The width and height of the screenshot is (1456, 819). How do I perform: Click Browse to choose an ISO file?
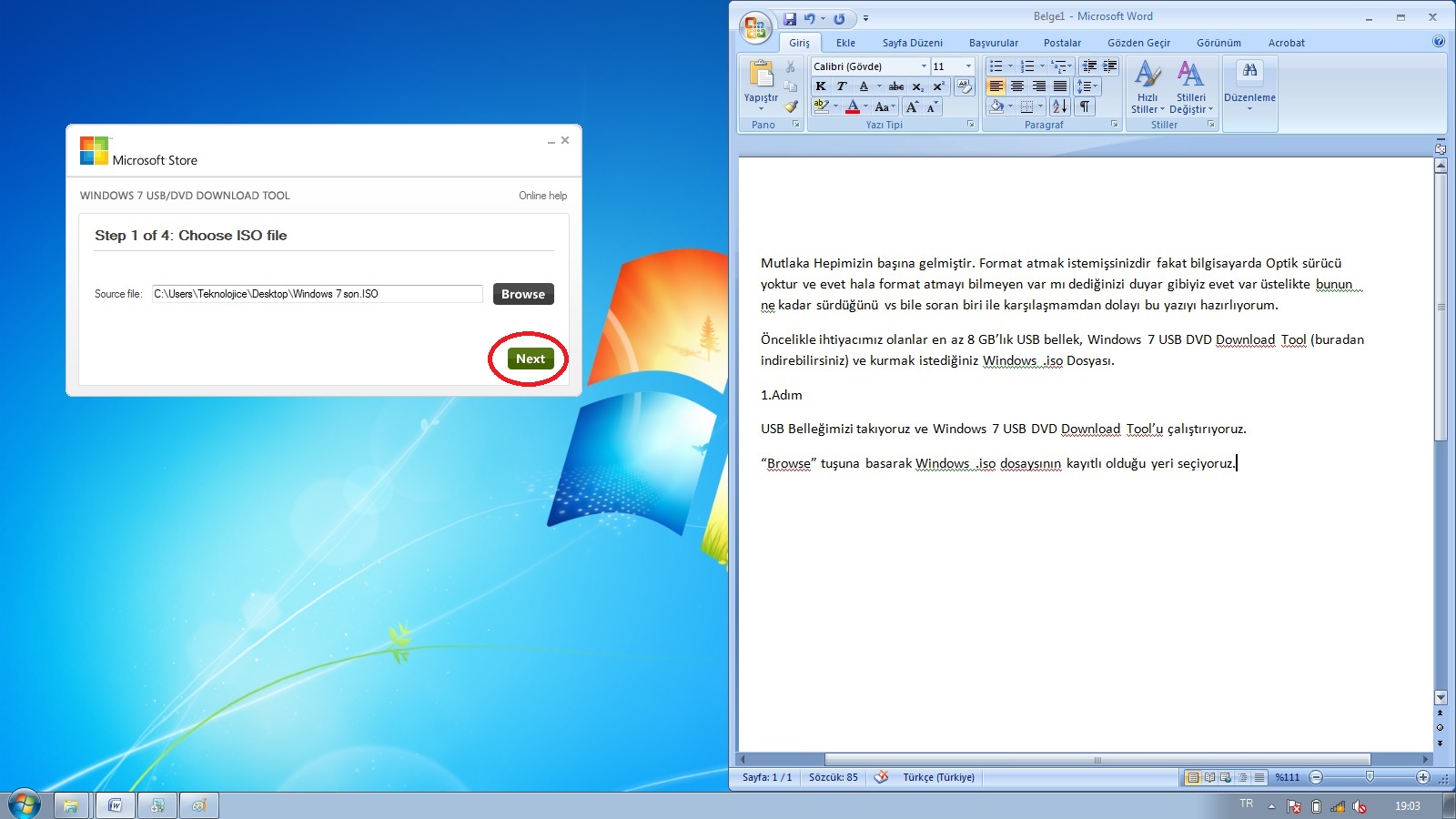[x=523, y=294]
